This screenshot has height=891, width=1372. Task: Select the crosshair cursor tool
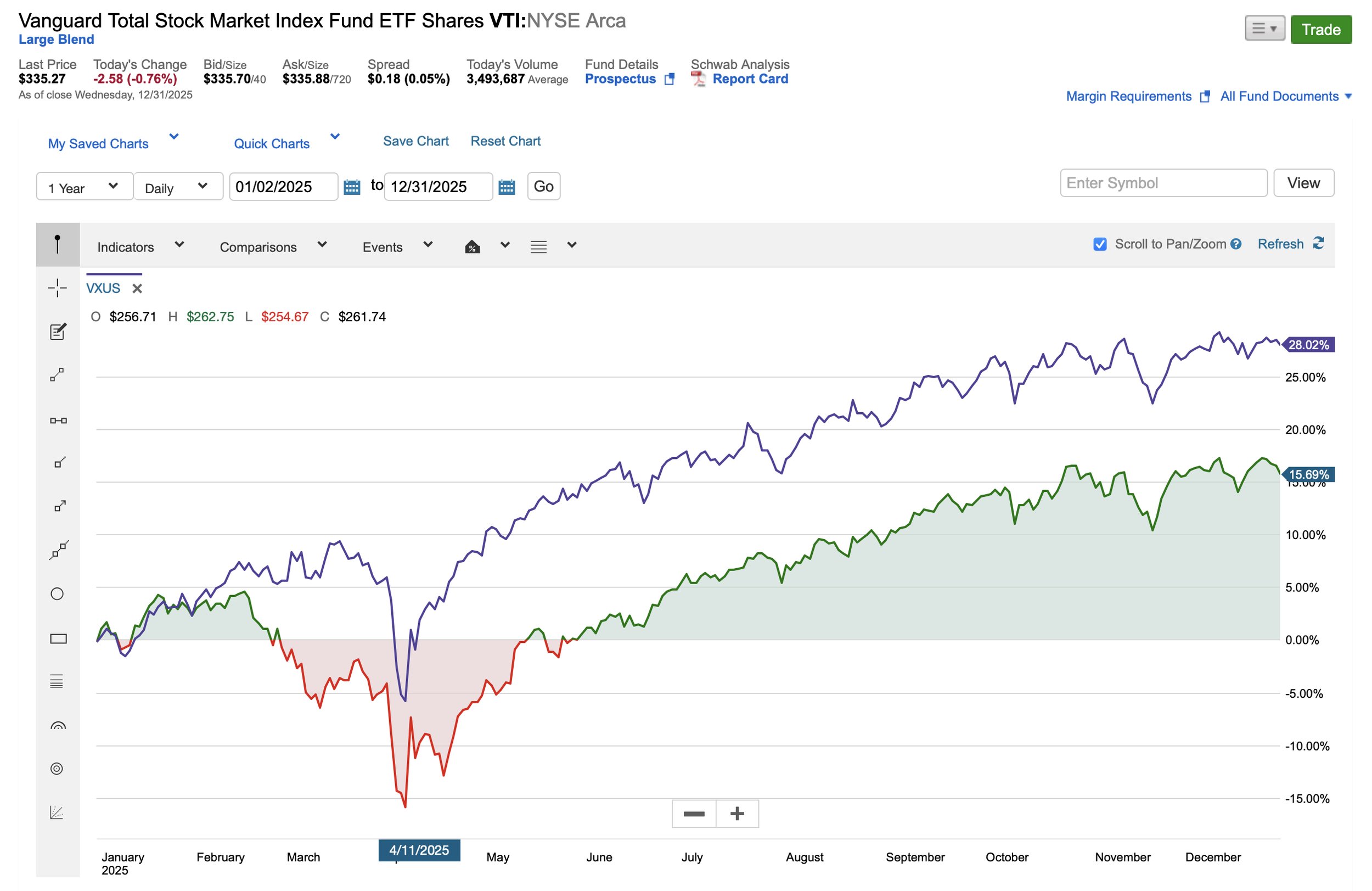point(57,288)
